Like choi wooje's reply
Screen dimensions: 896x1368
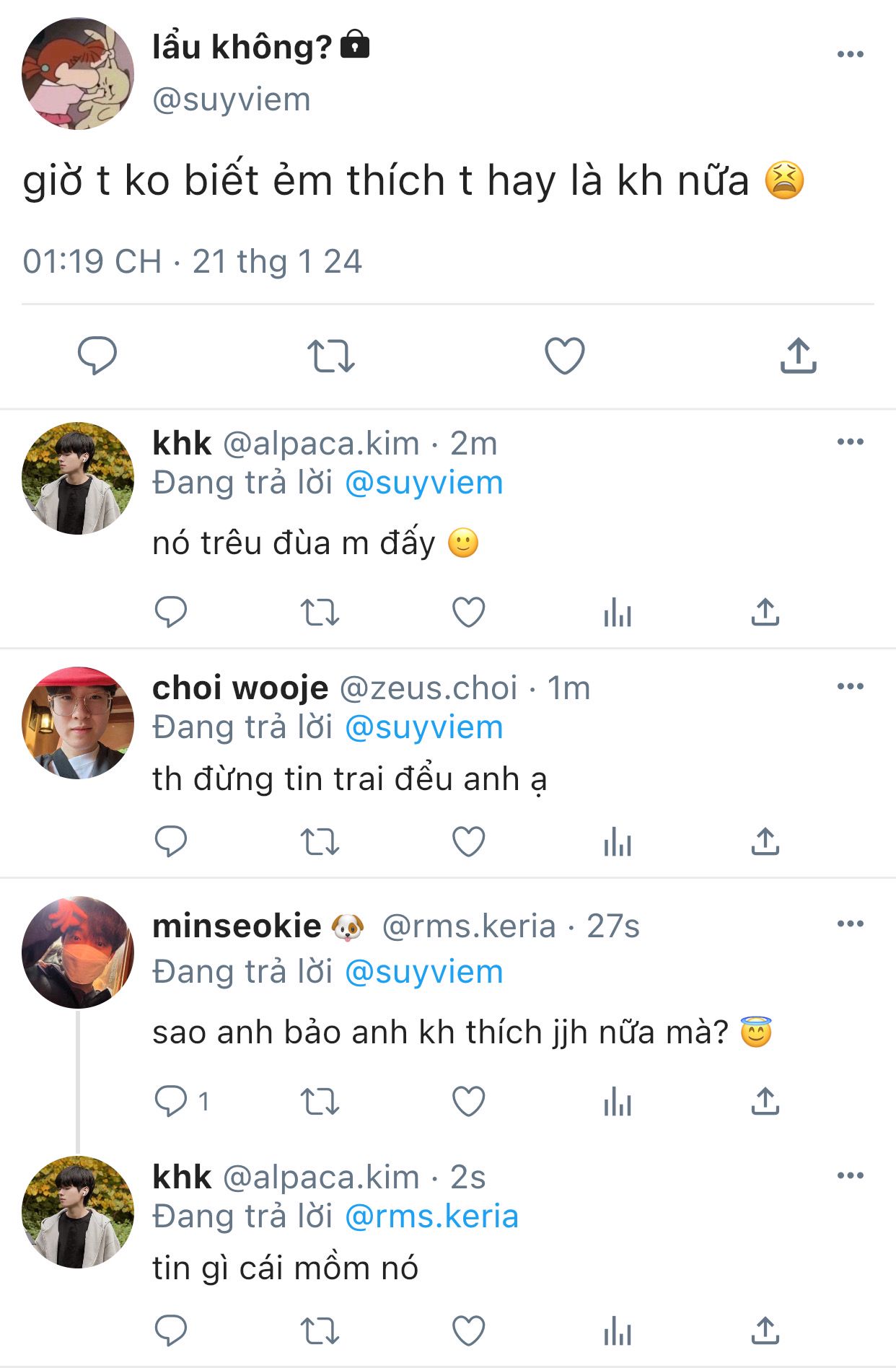(468, 841)
